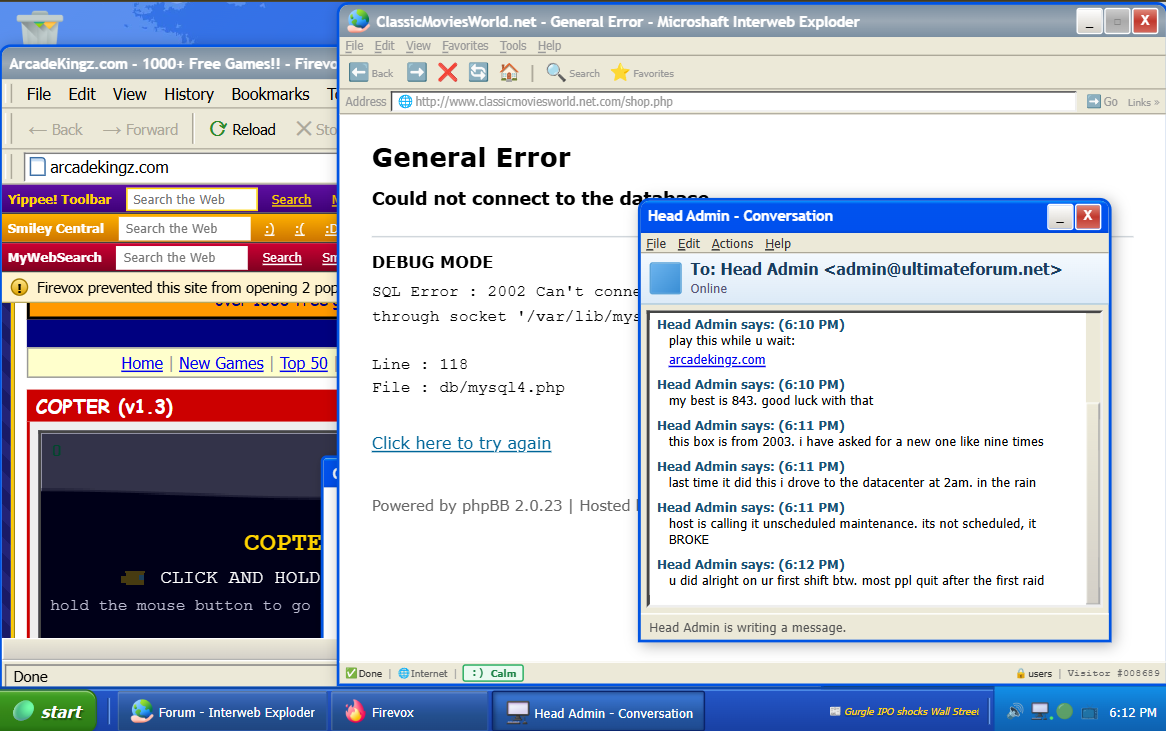Click 'Visitor #008689' counter text

(x=1113, y=673)
